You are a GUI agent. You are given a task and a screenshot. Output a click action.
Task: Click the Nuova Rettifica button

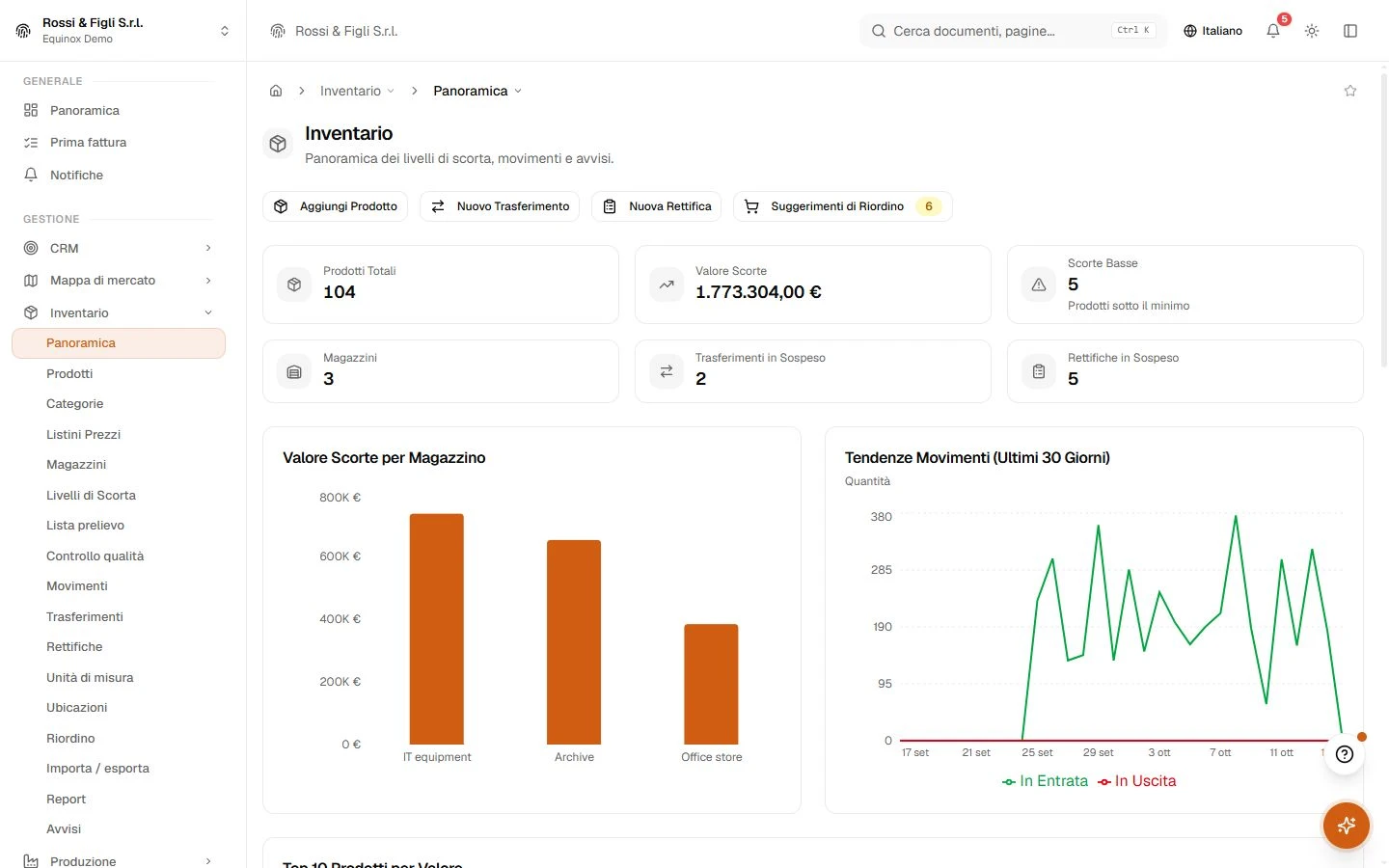pyautogui.click(x=657, y=206)
